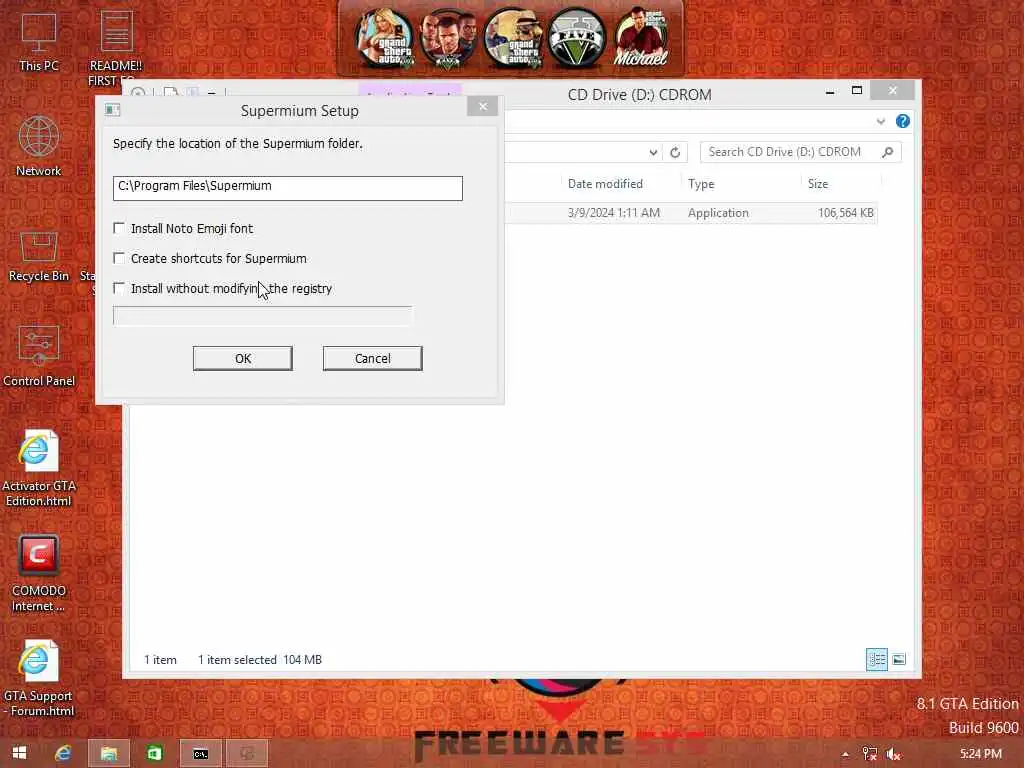Image resolution: width=1024 pixels, height=768 pixels.
Task: Click GTA trio characters dock icon
Action: pos(448,39)
